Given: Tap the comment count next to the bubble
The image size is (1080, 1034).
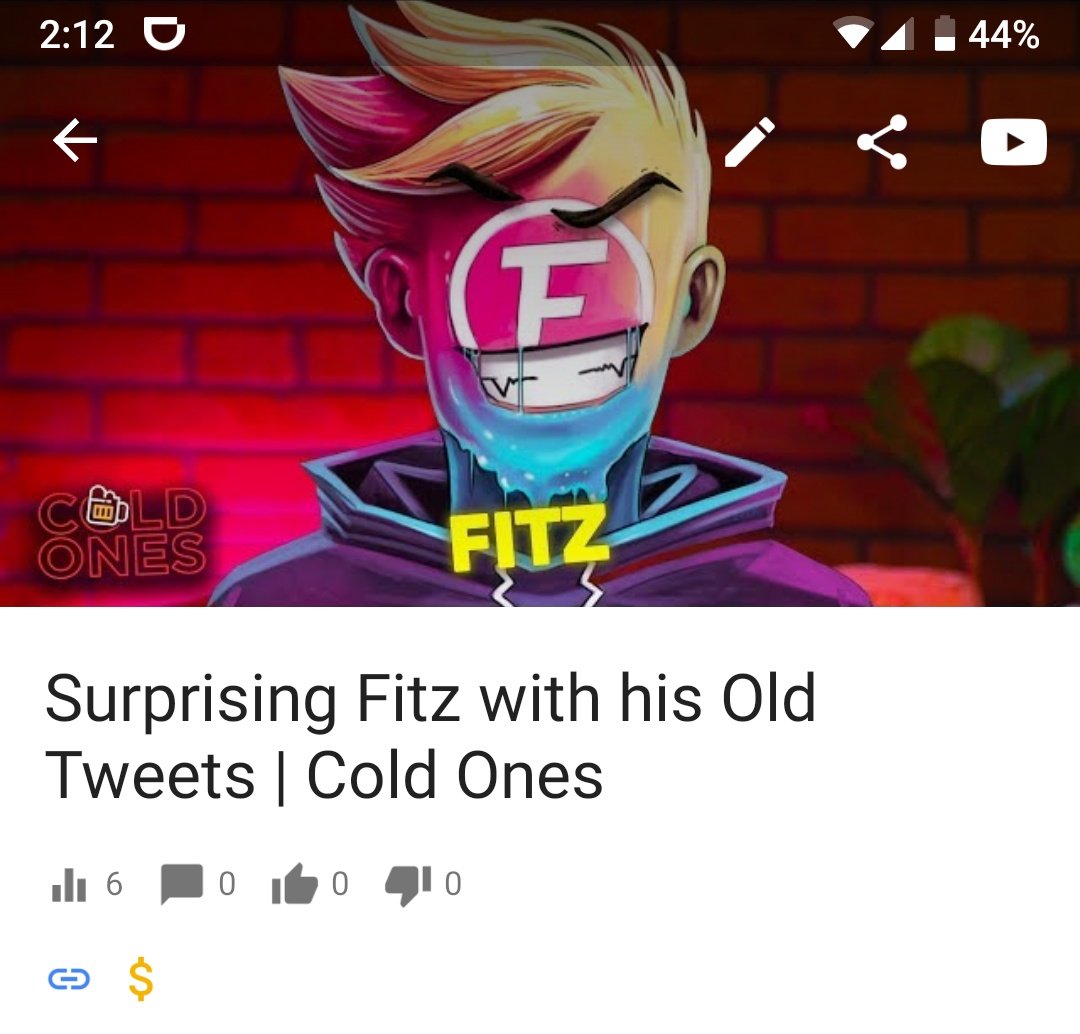Looking at the screenshot, I should (x=227, y=884).
